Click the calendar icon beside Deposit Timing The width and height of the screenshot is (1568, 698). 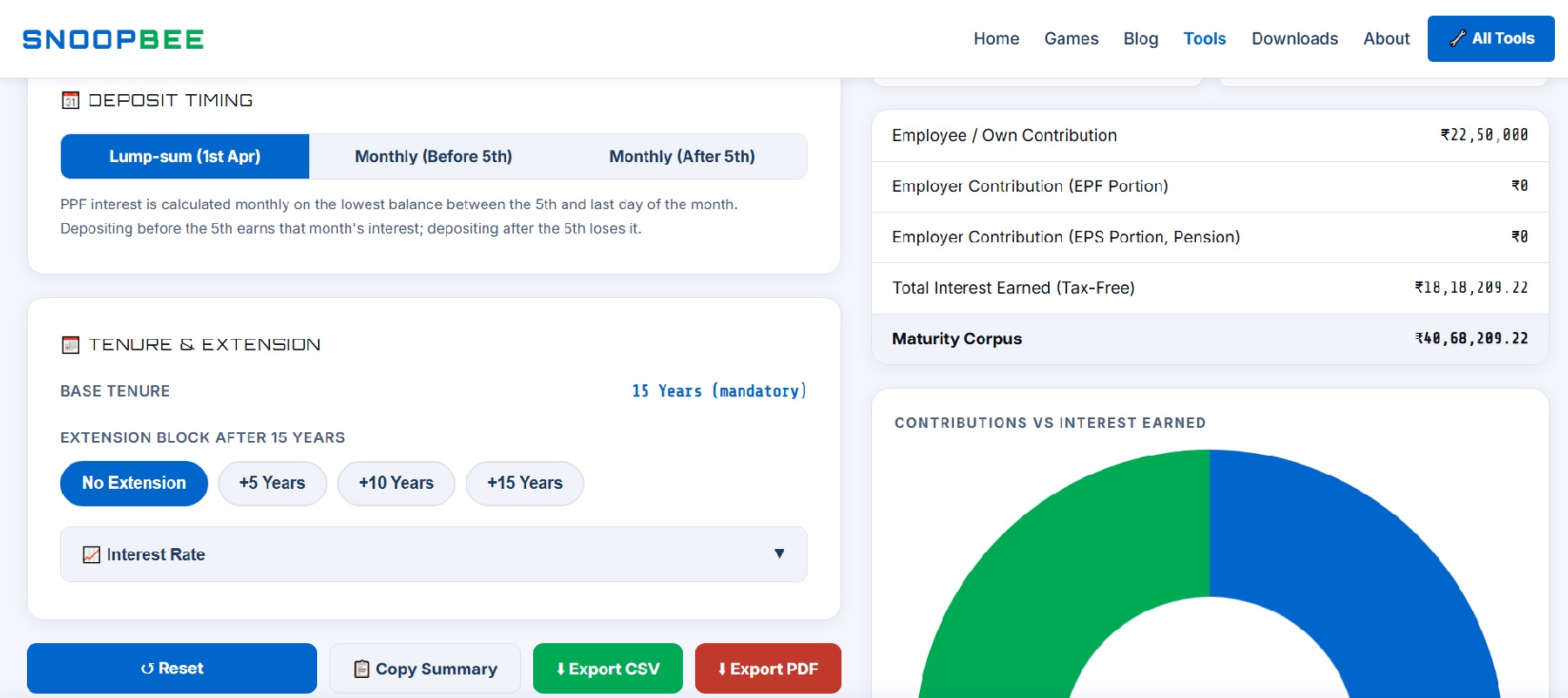(71, 100)
